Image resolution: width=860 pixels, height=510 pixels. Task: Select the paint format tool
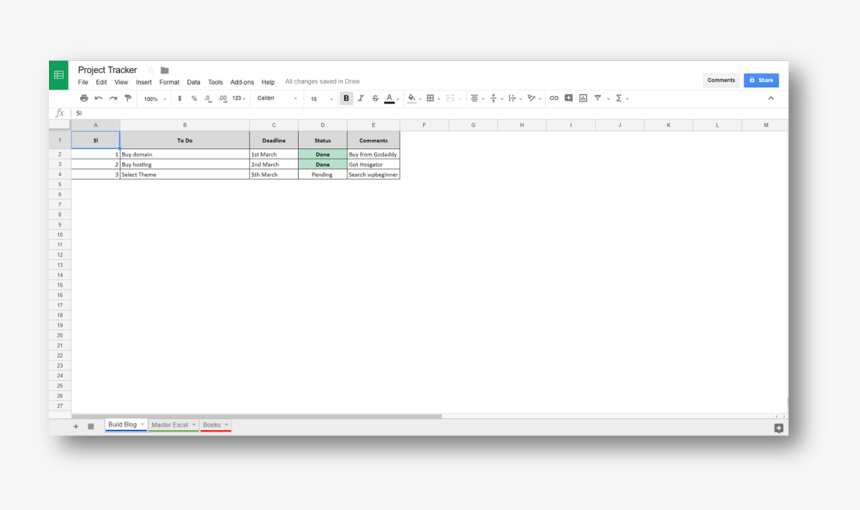click(128, 98)
